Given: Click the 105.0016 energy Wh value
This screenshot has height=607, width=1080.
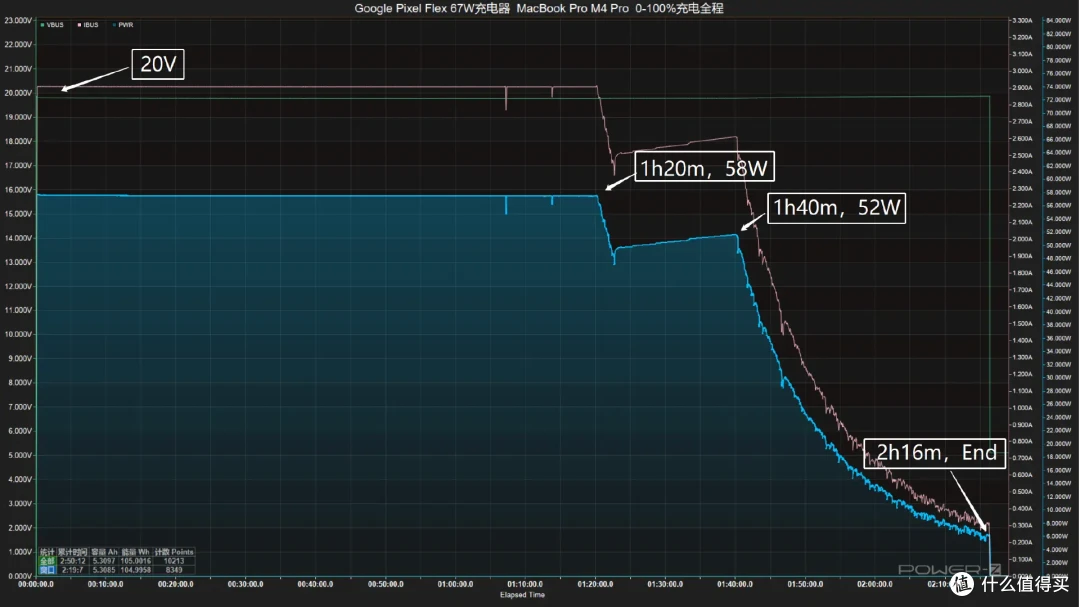Looking at the screenshot, I should coord(136,561).
